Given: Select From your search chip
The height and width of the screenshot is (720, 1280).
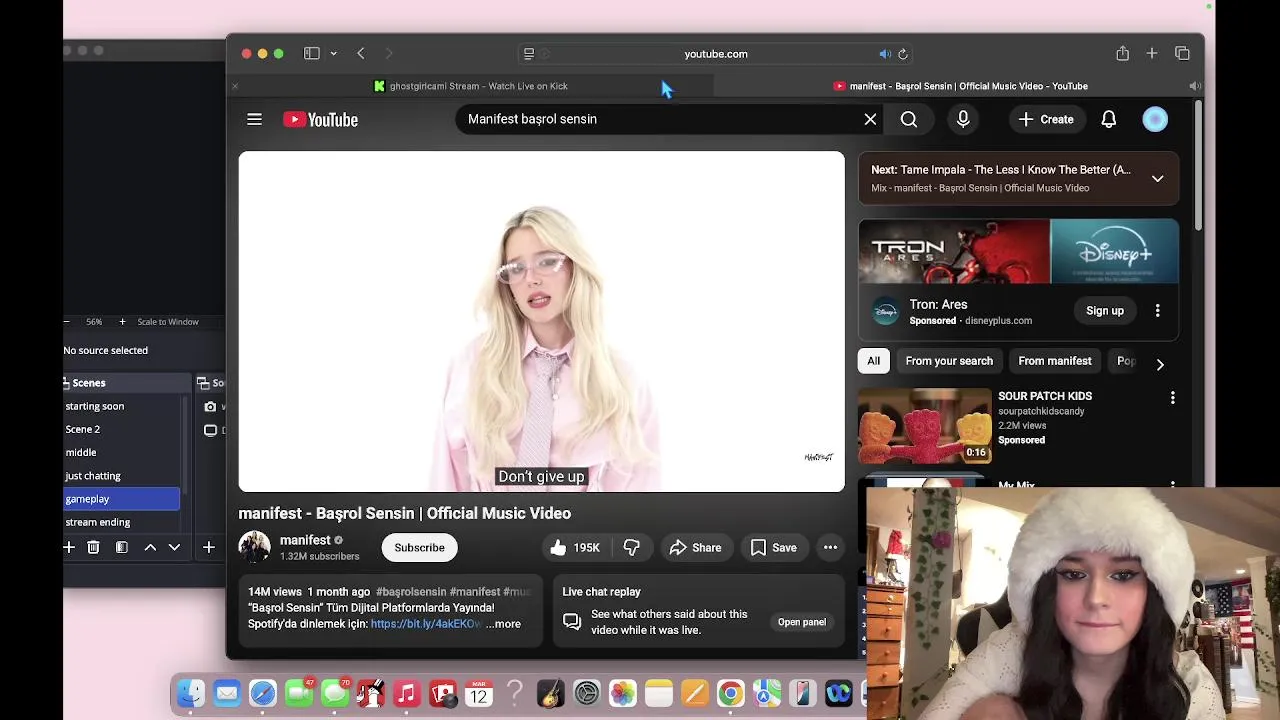Looking at the screenshot, I should 949,361.
